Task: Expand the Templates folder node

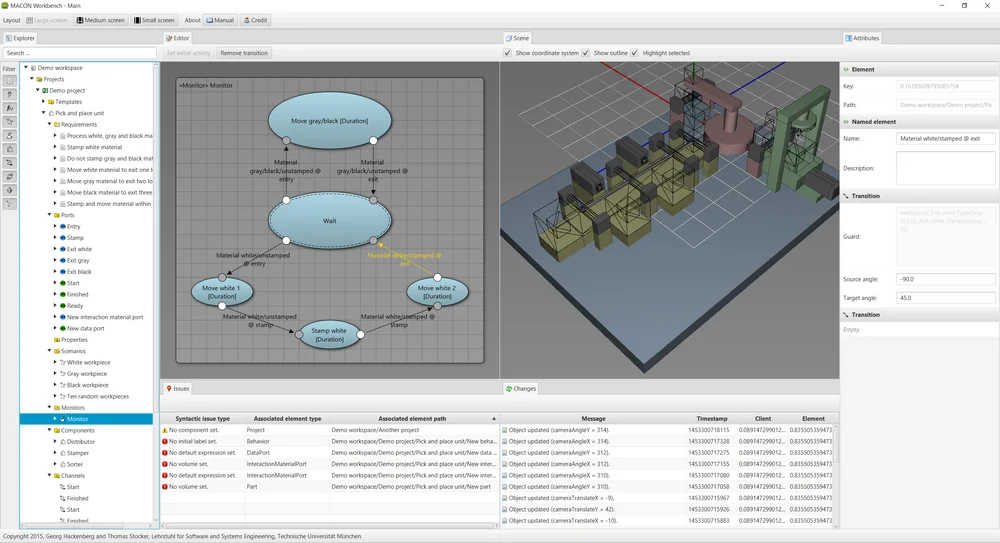Action: coord(43,101)
